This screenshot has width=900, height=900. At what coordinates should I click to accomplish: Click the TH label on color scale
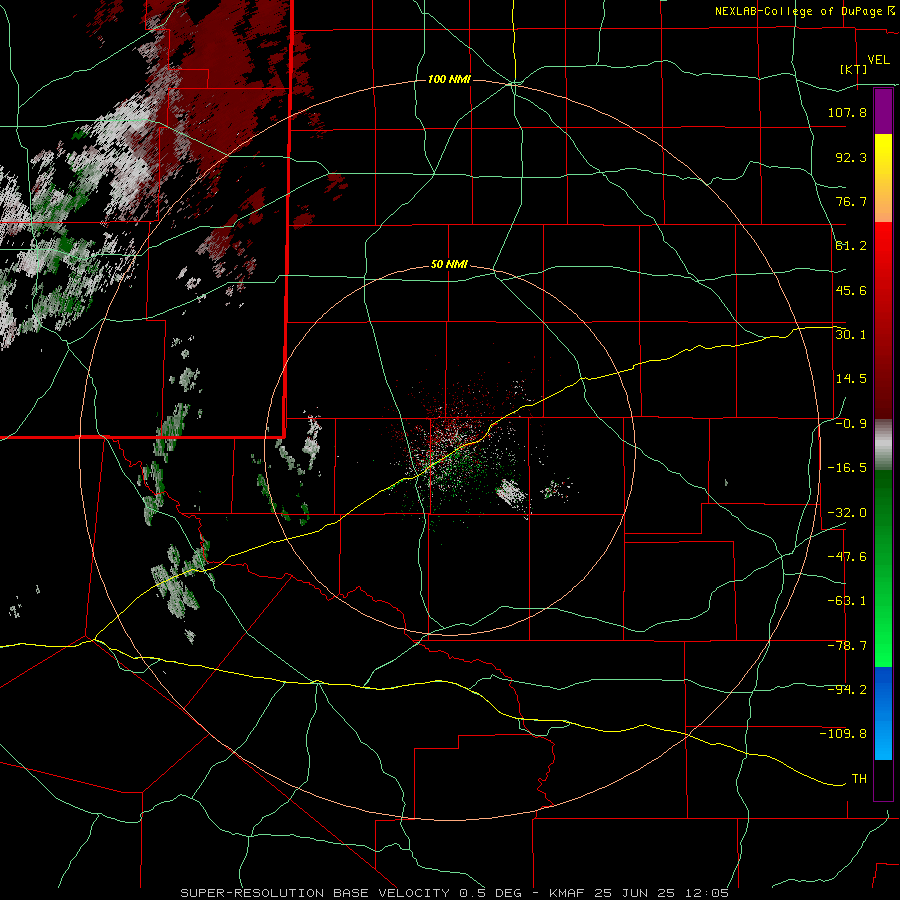click(859, 779)
